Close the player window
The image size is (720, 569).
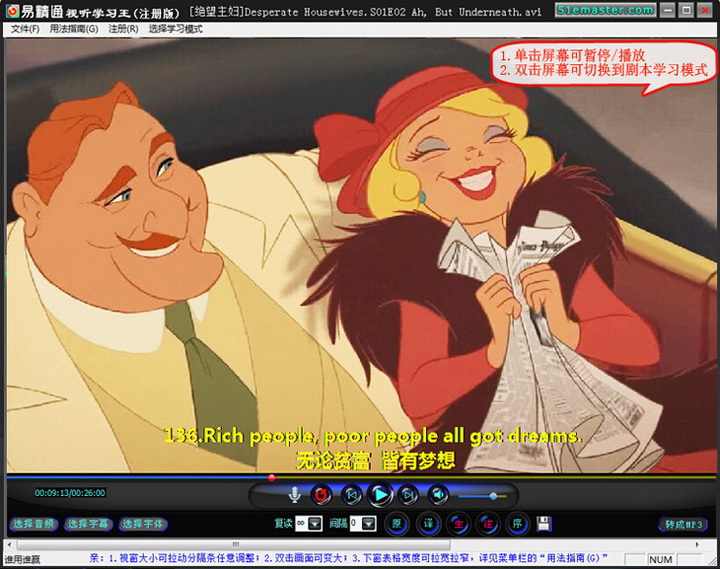pyautogui.click(x=704, y=10)
